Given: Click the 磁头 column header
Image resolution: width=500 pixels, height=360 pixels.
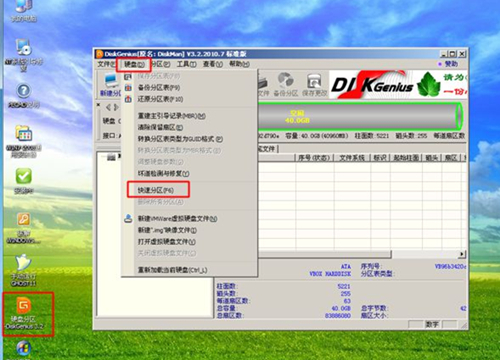Looking at the screenshot, I should click(432, 158).
